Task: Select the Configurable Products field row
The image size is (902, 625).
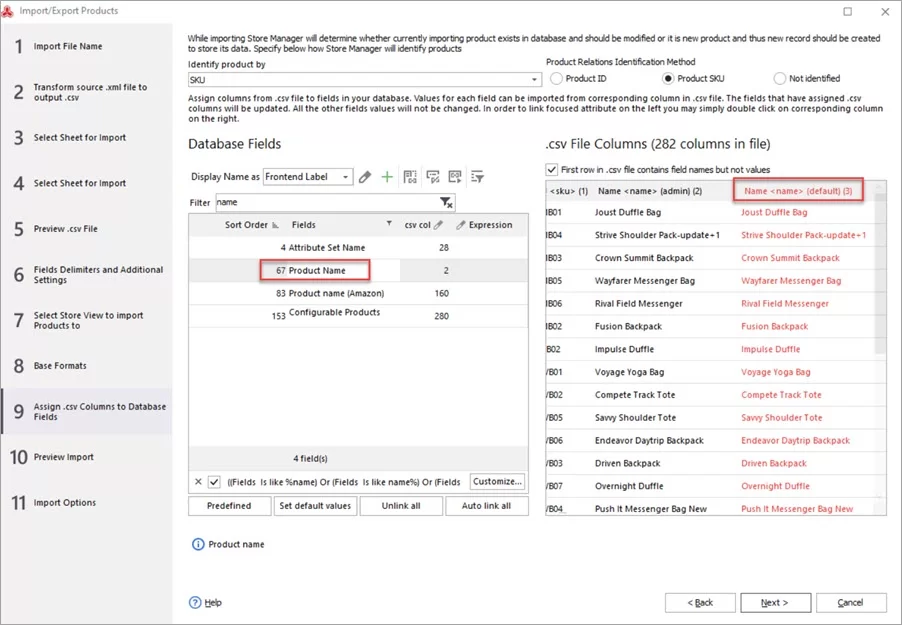Action: click(x=358, y=316)
